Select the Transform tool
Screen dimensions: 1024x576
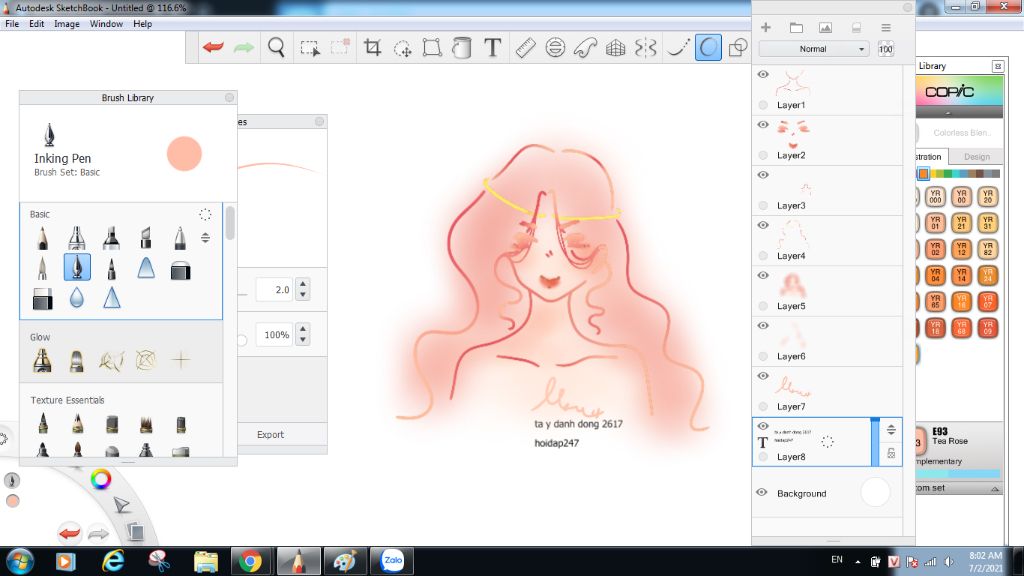(432, 48)
